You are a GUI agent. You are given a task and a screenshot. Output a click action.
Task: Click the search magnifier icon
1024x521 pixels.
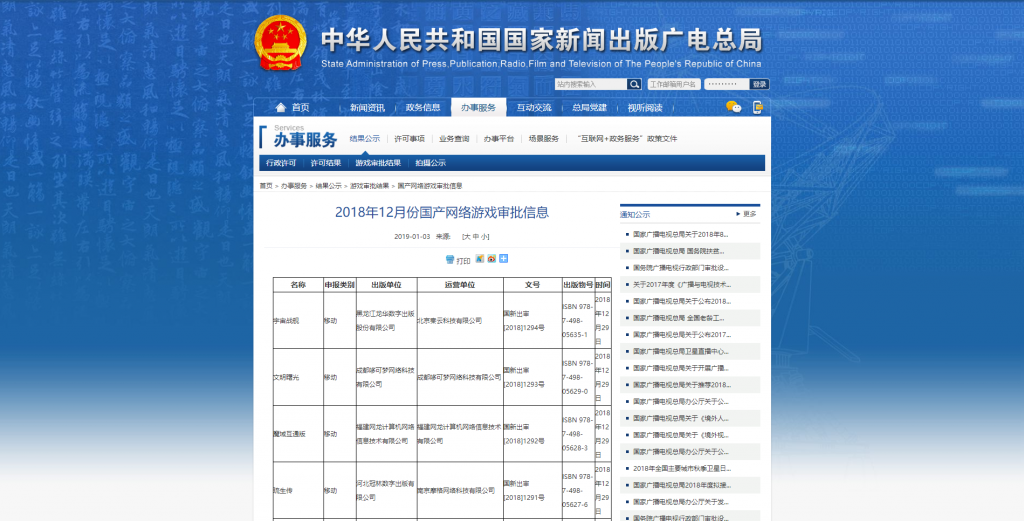pyautogui.click(x=634, y=84)
